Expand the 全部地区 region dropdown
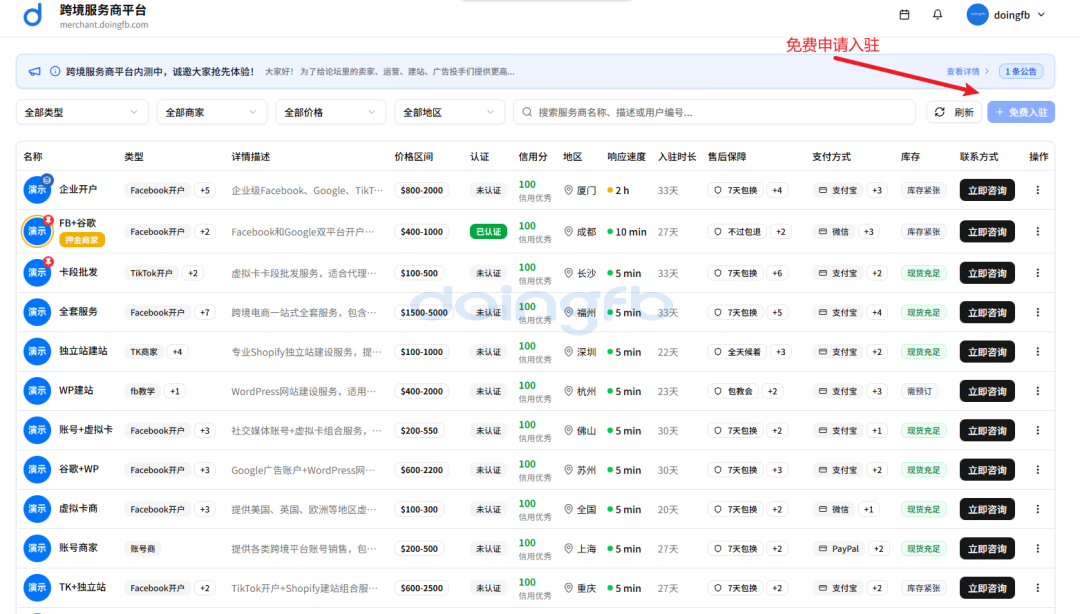The height and width of the screenshot is (614, 1080). tap(449, 112)
